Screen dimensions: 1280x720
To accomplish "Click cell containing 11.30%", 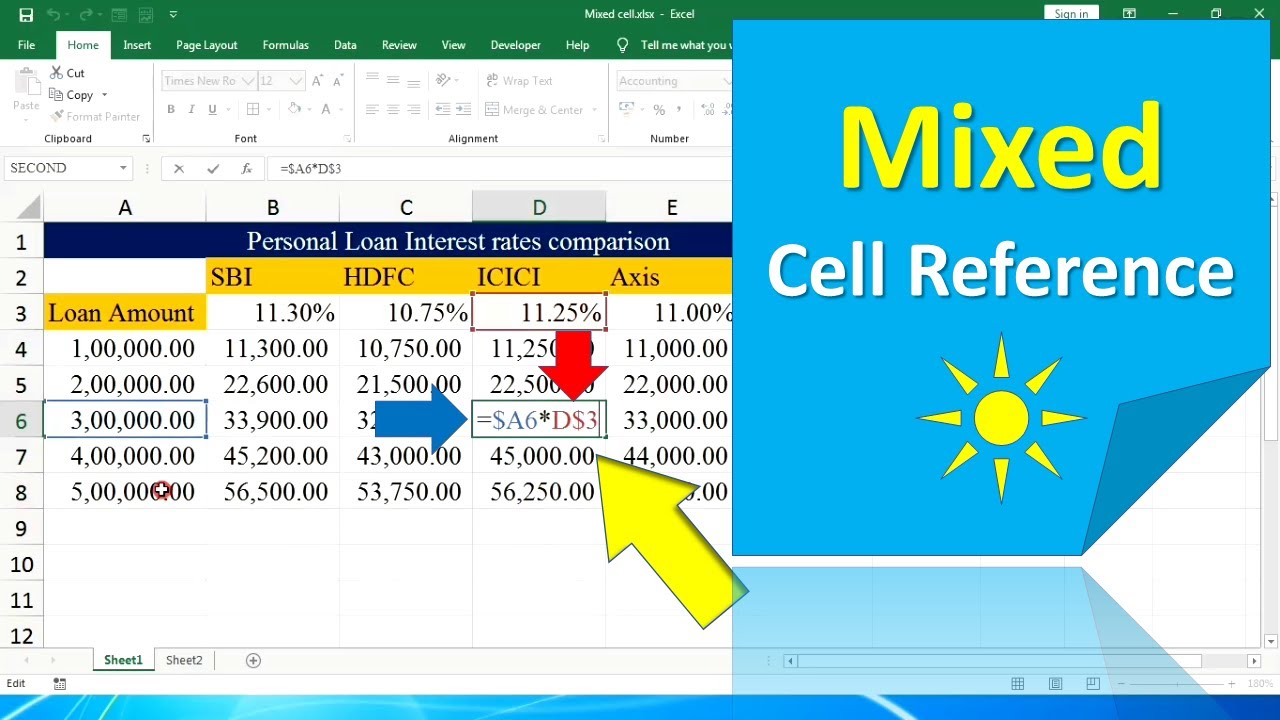I will coord(273,313).
